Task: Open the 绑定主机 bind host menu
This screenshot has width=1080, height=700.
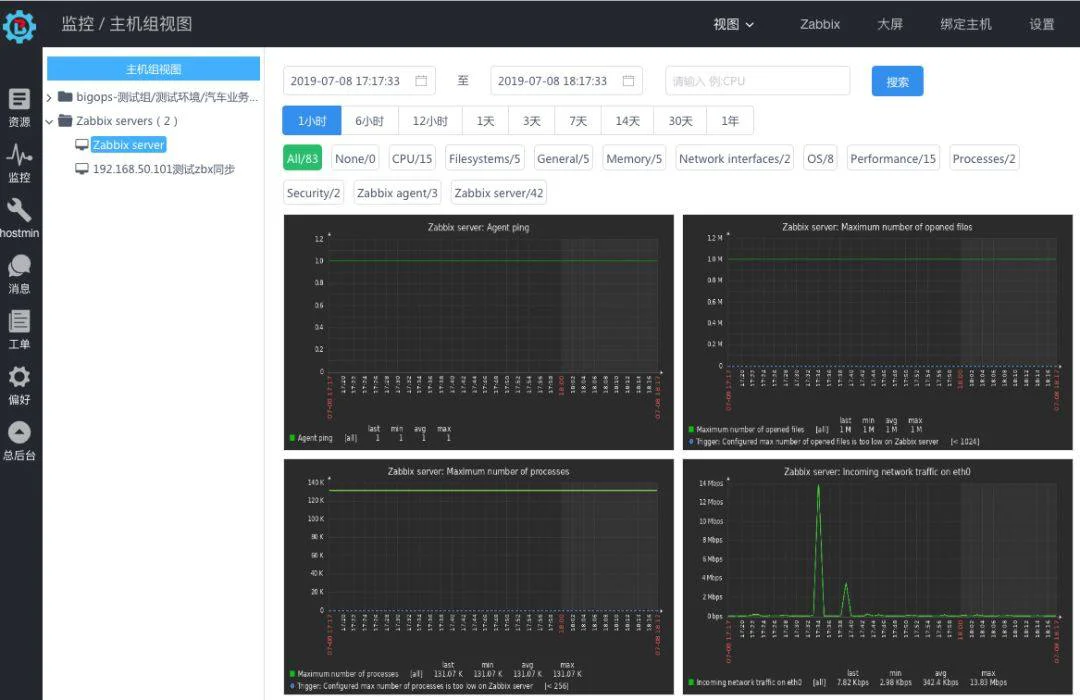Action: (966, 24)
